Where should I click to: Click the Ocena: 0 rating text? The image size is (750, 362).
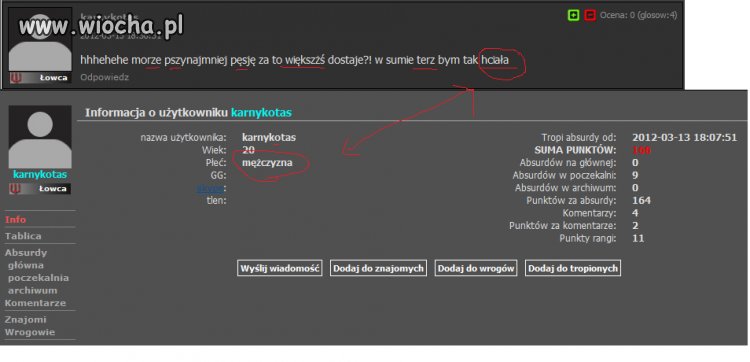tap(639, 15)
